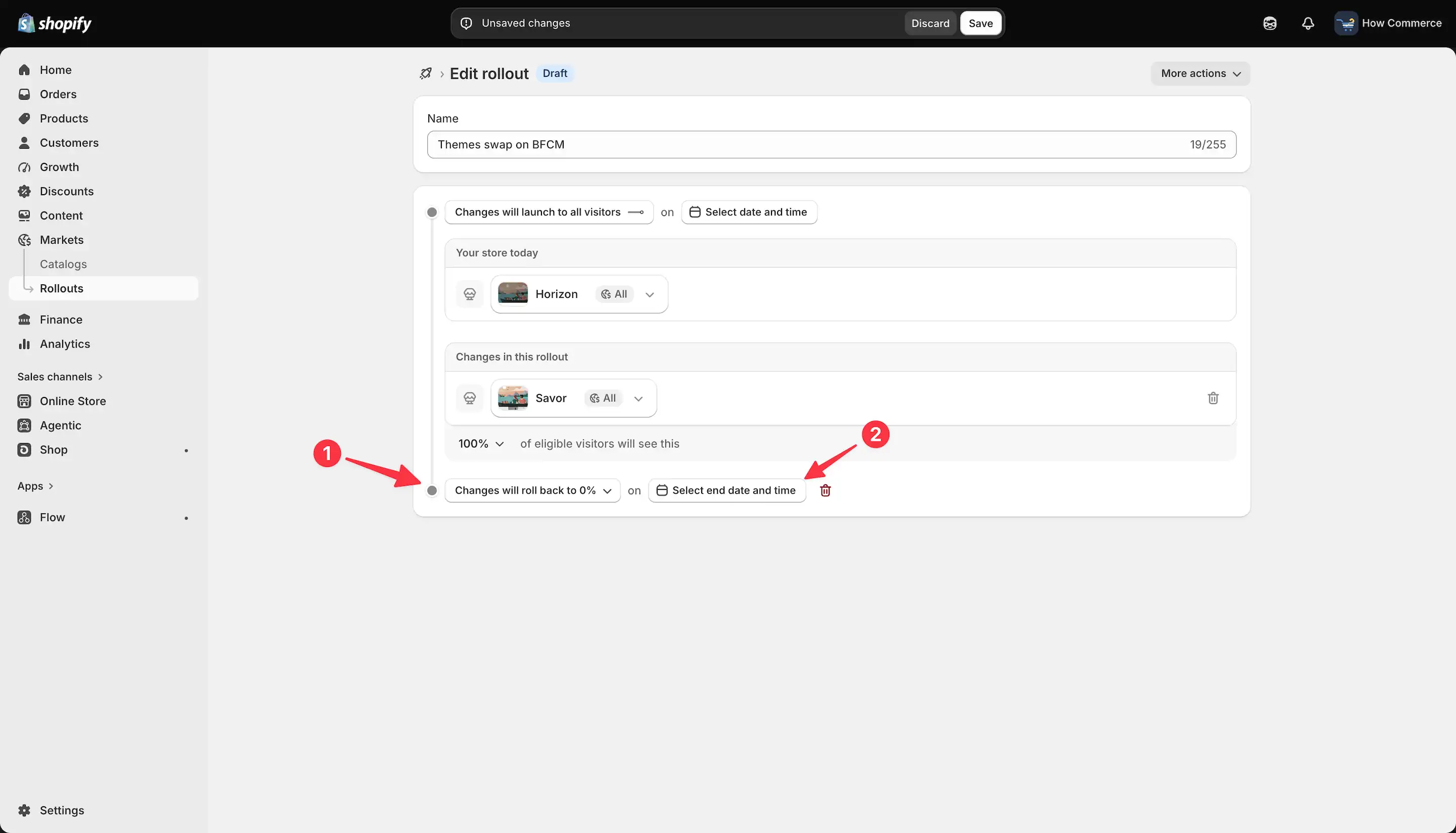The height and width of the screenshot is (833, 1456).
Task: Click the Draft status badge
Action: point(555,74)
